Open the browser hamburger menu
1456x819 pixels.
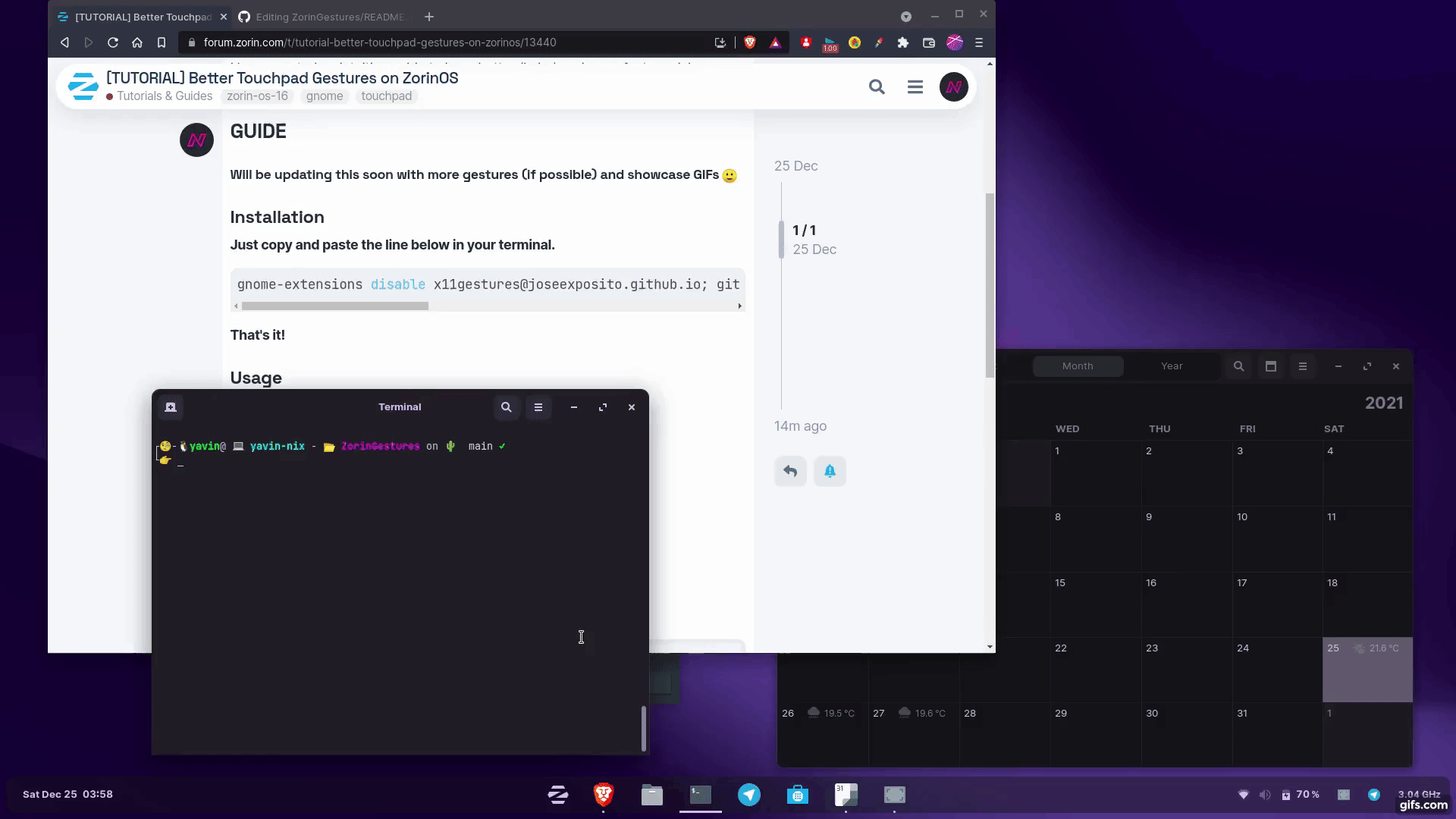pos(979,42)
